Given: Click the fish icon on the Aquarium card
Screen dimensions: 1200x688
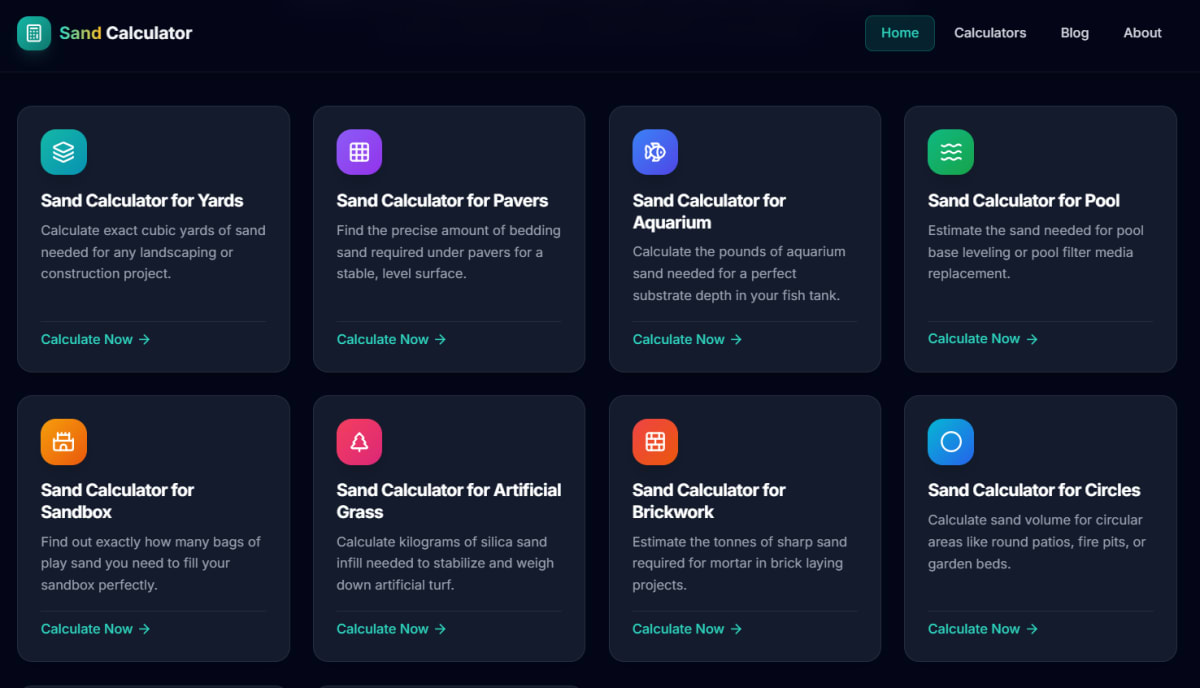Looking at the screenshot, I should [655, 152].
